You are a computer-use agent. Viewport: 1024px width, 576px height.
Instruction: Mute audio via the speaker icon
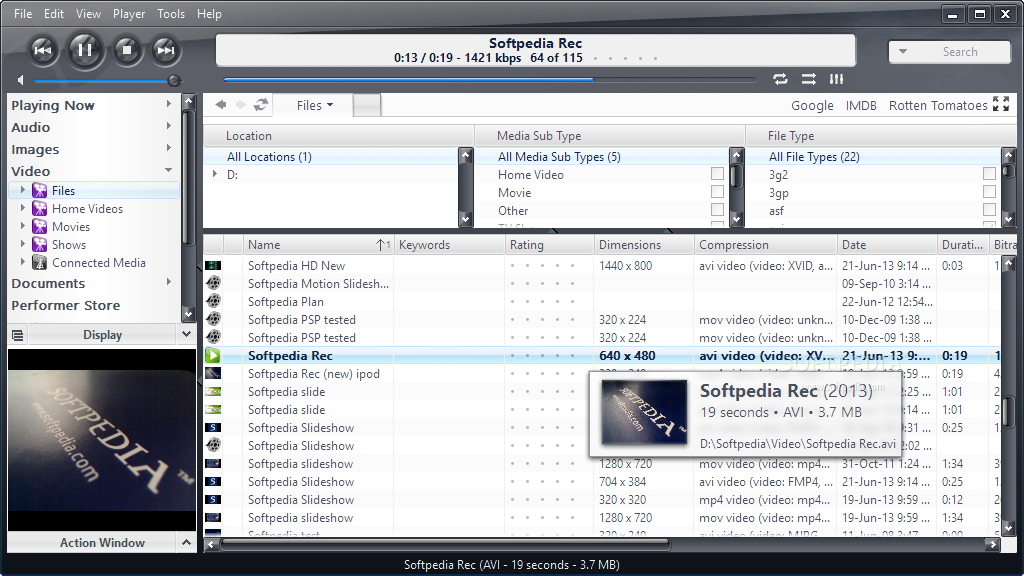click(21, 80)
